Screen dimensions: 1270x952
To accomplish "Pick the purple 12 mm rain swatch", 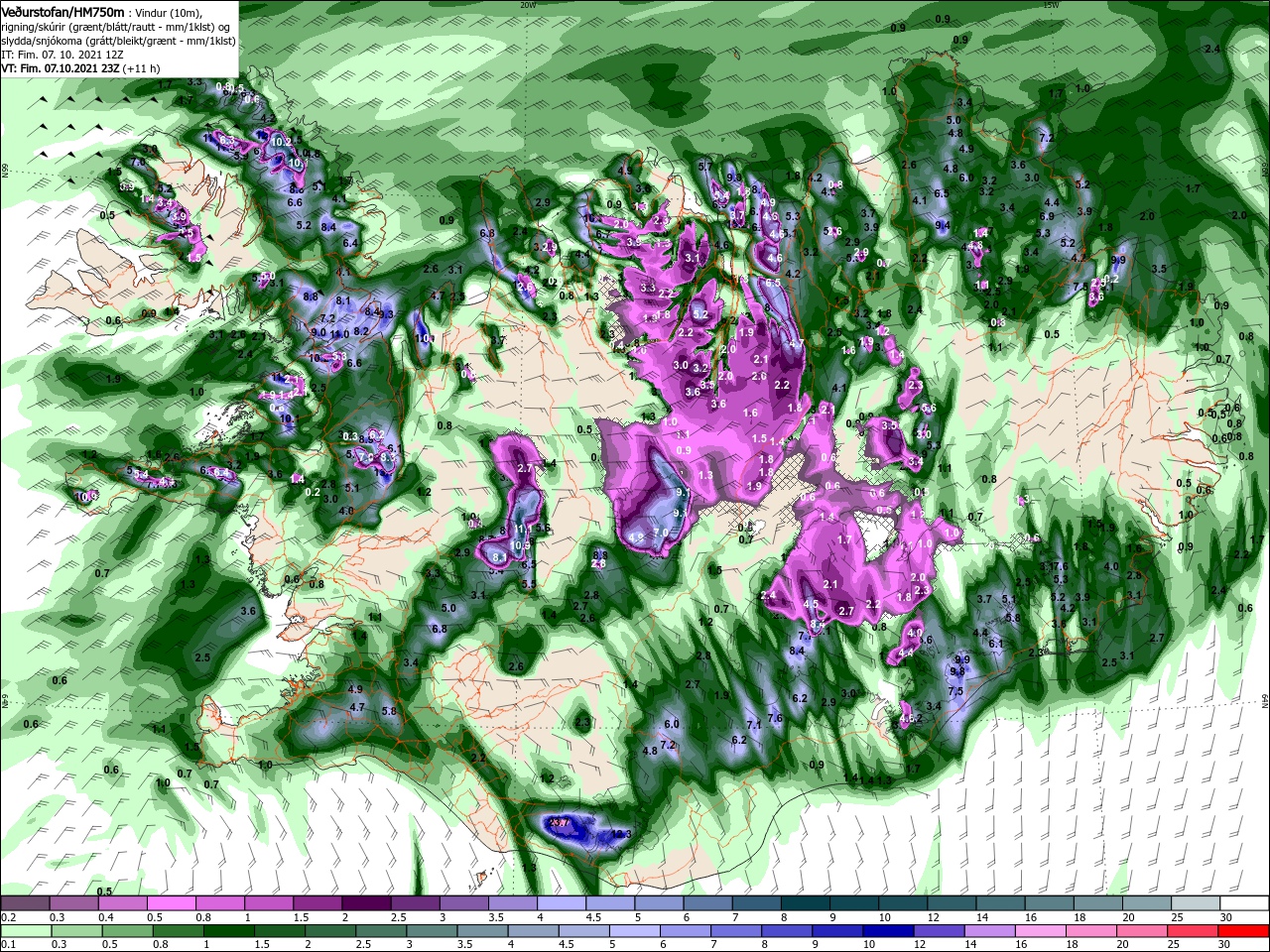I will coord(940,931).
